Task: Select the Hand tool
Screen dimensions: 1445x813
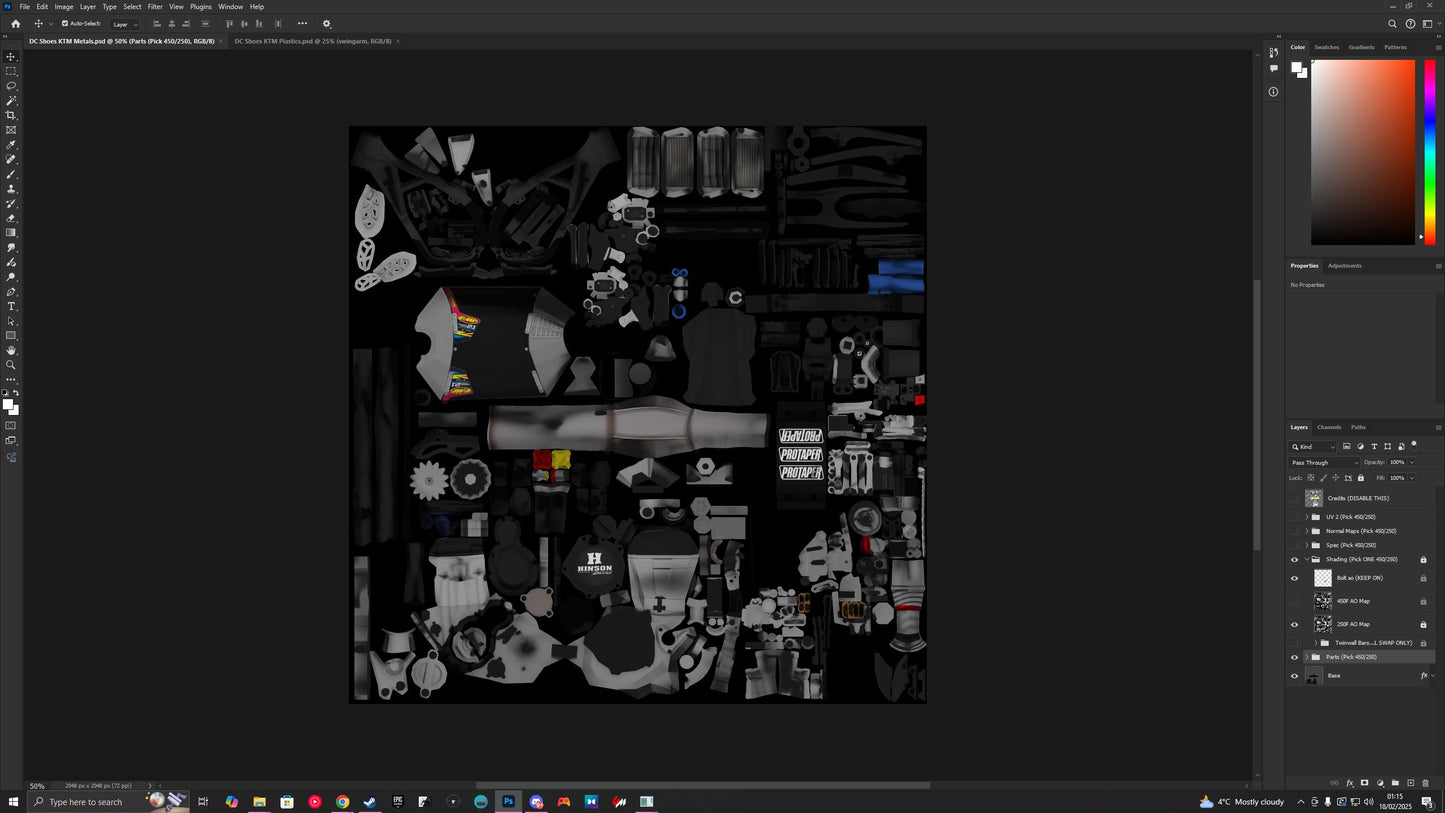Action: 11,351
